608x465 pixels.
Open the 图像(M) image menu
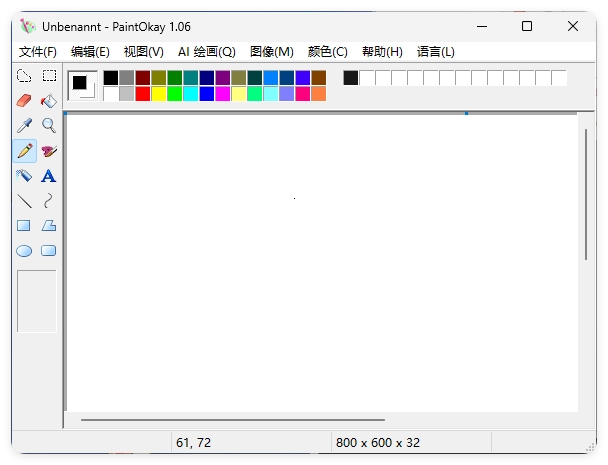point(271,52)
